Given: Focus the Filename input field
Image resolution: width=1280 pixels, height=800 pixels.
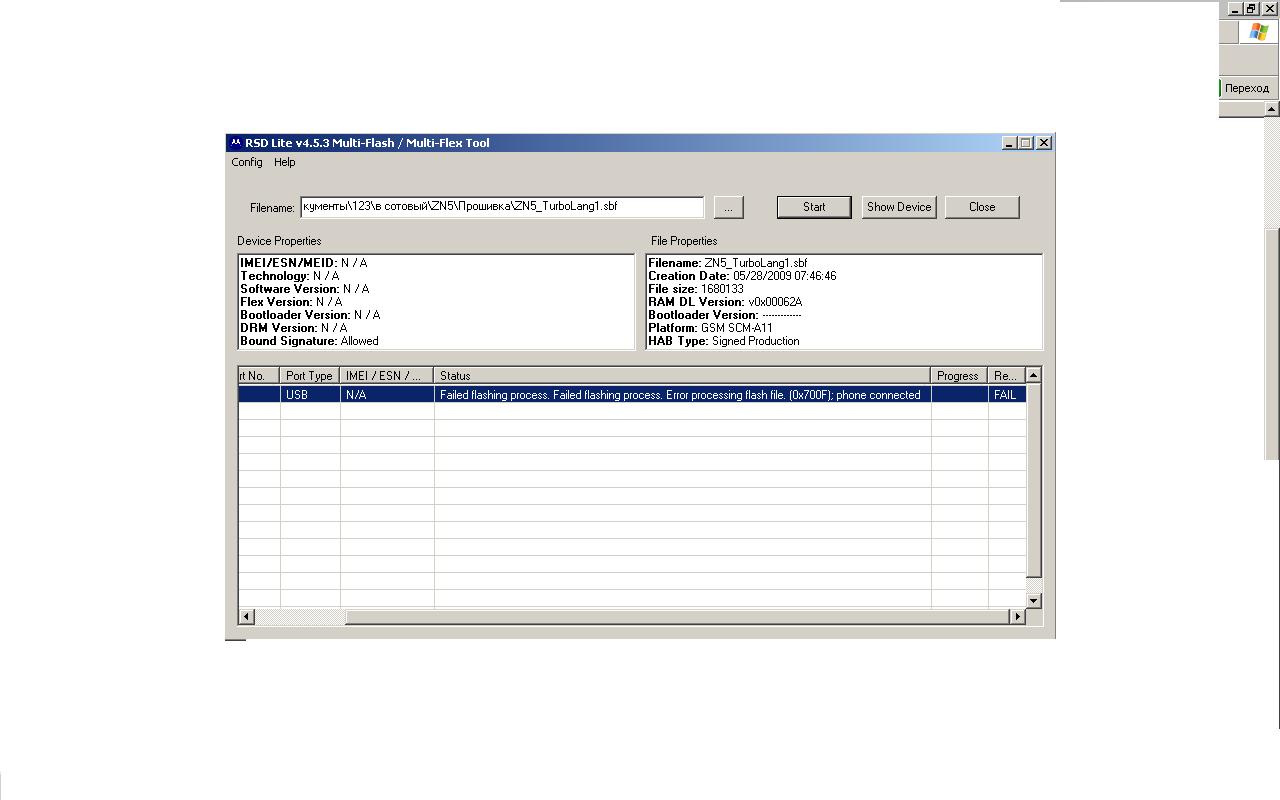Looking at the screenshot, I should coord(502,207).
